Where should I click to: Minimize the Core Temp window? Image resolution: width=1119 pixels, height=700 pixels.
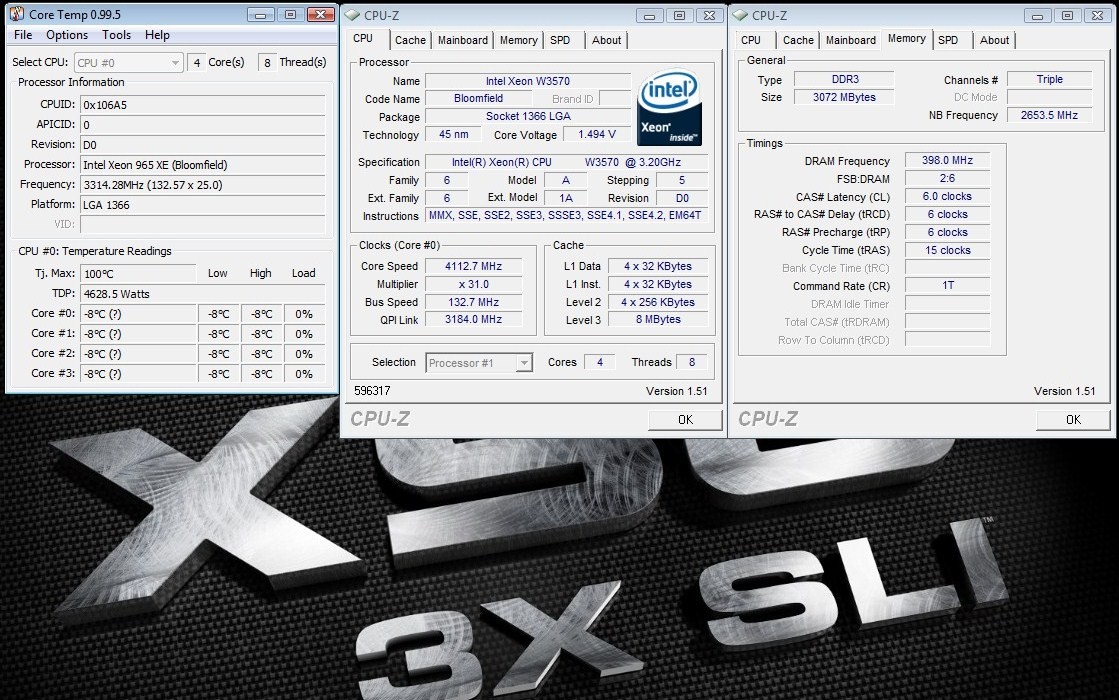tap(260, 15)
